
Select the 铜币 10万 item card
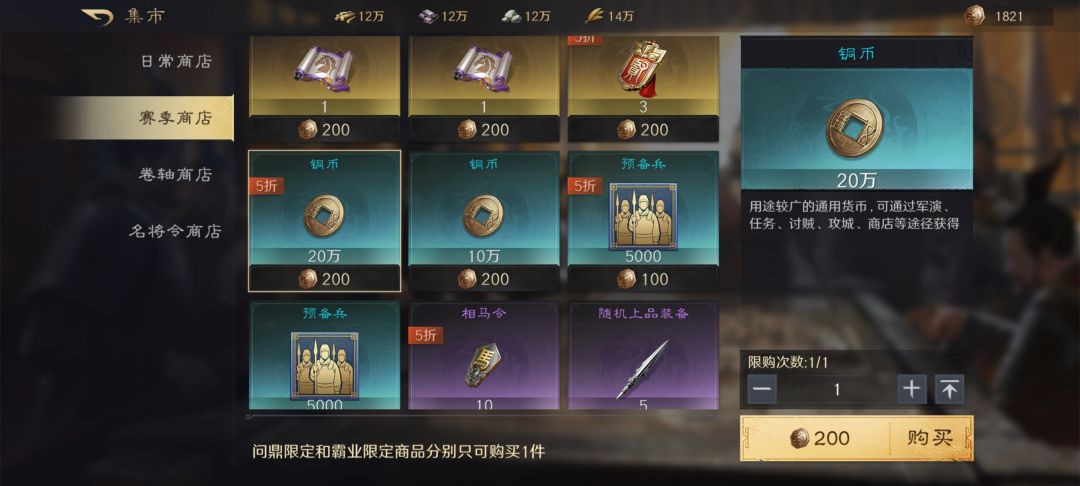point(484,221)
